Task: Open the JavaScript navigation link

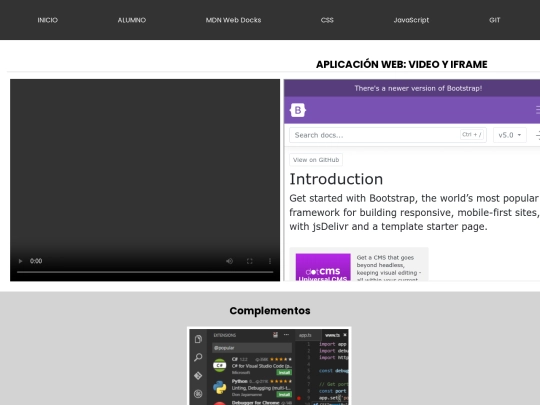Action: (x=411, y=20)
